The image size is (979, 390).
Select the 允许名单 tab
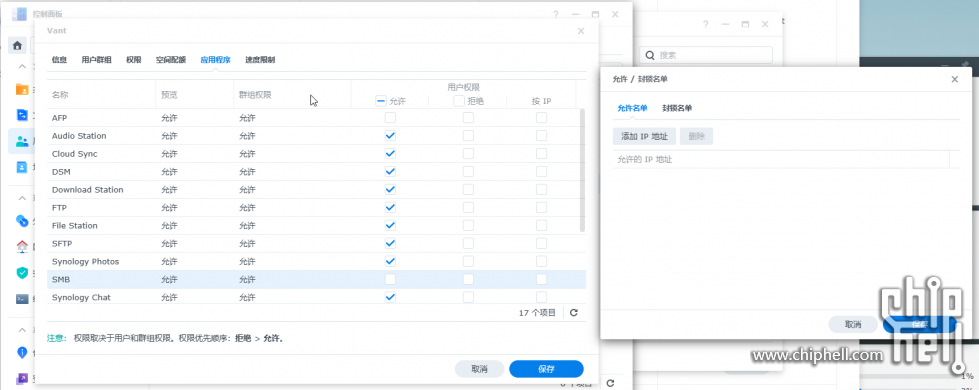tap(632, 108)
